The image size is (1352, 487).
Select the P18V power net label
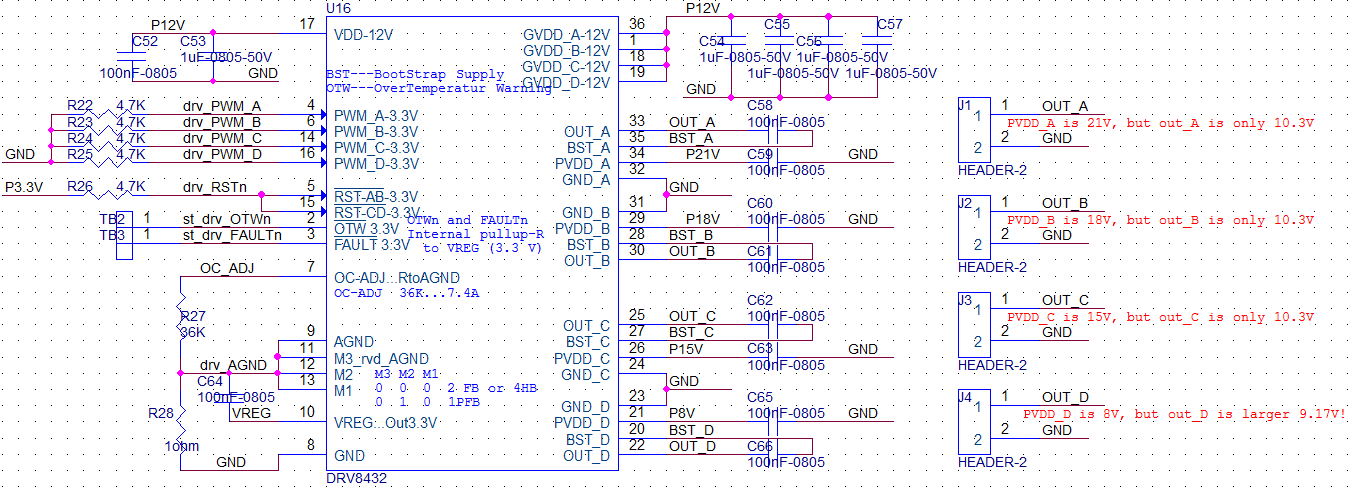tap(703, 219)
